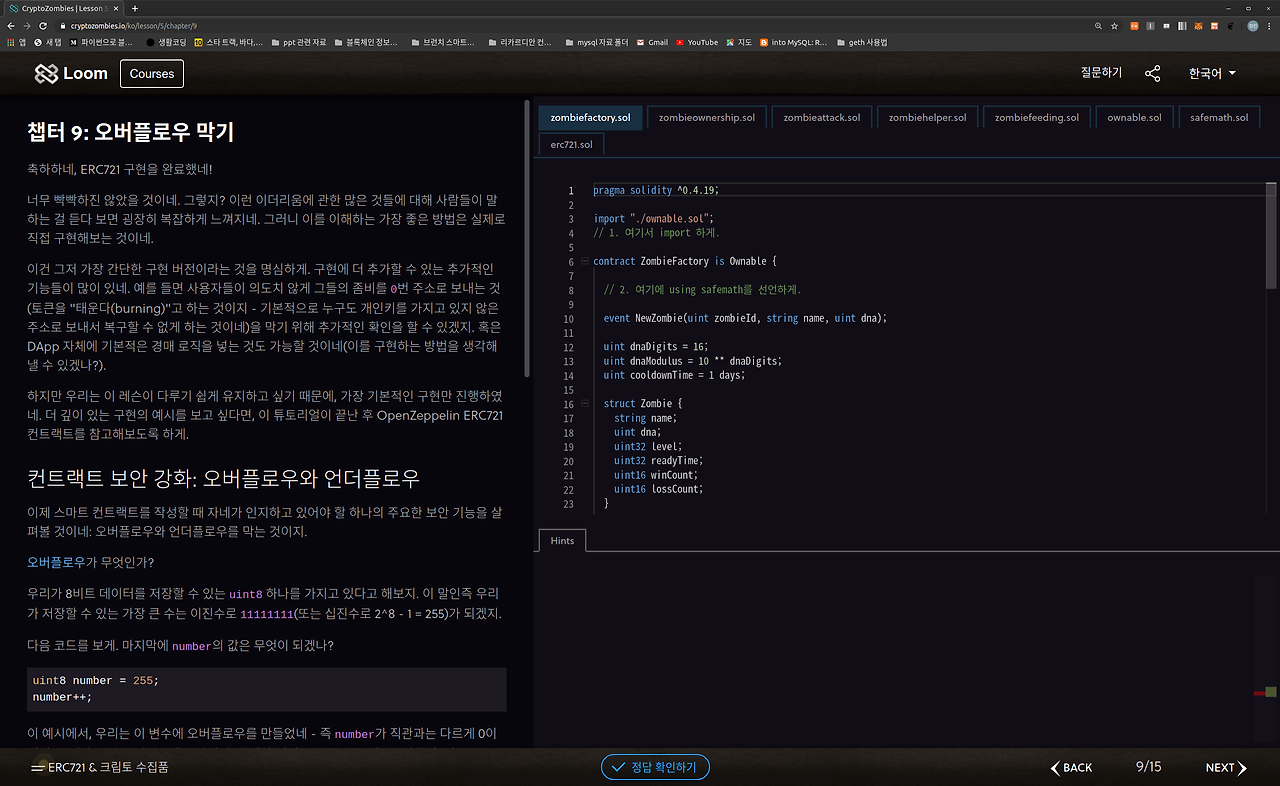Open the 파이썬으로 블... Medium bookmark

pos(101,42)
